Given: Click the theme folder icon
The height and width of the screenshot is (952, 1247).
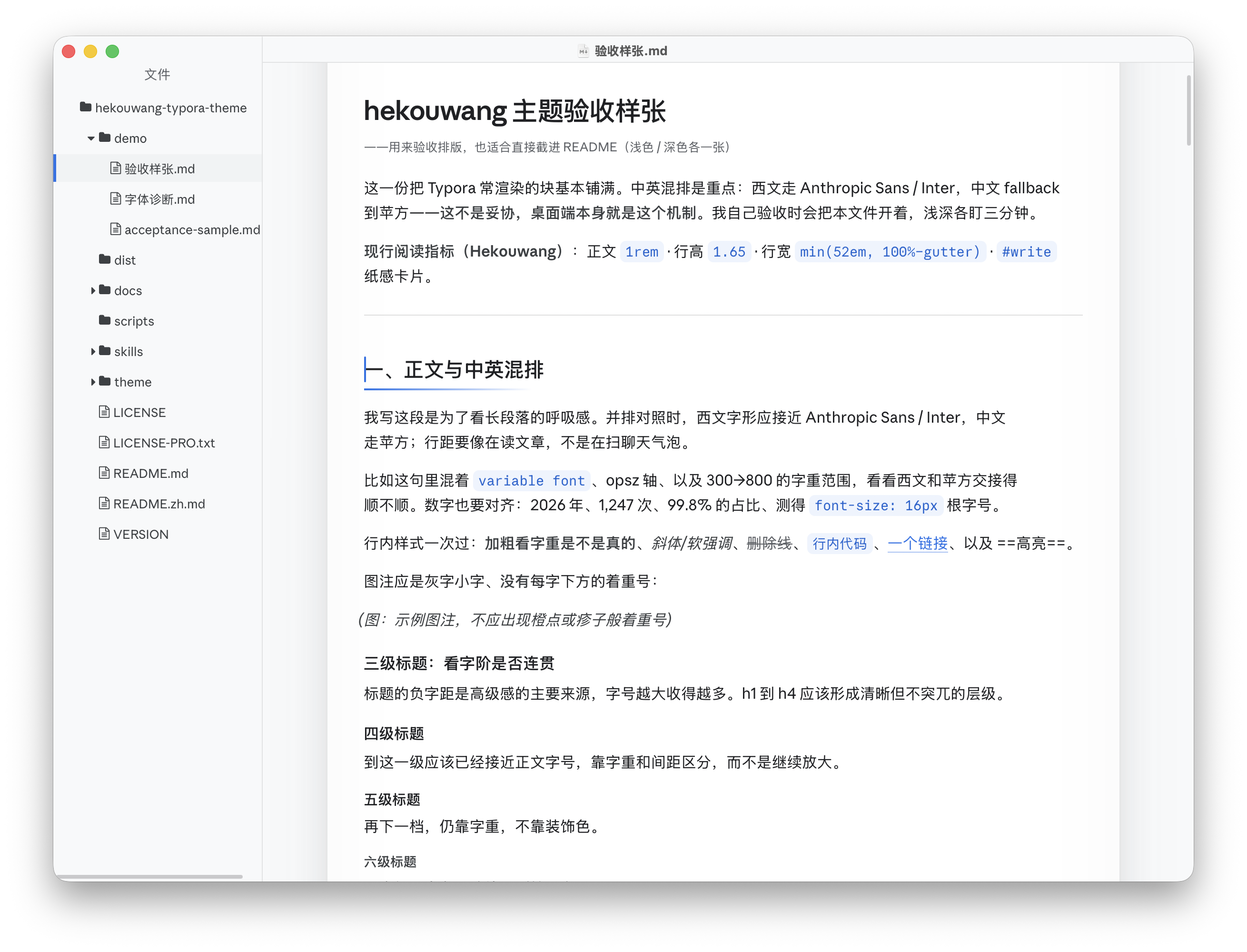Looking at the screenshot, I should [105, 382].
